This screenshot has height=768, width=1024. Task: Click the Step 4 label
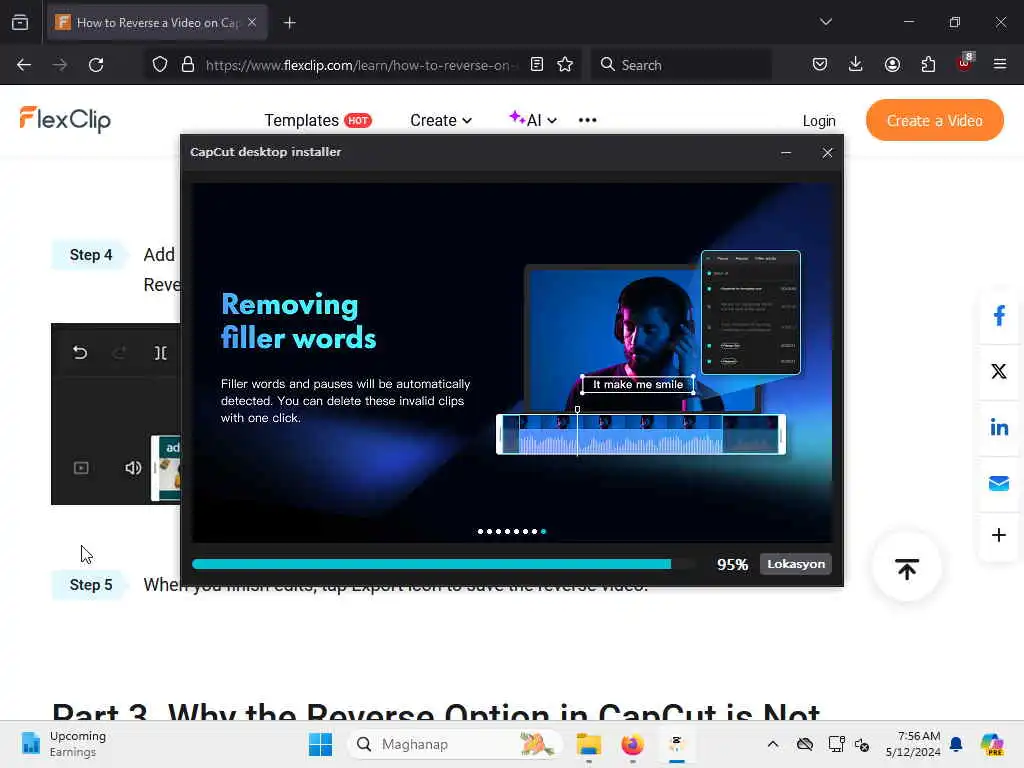pyautogui.click(x=91, y=255)
